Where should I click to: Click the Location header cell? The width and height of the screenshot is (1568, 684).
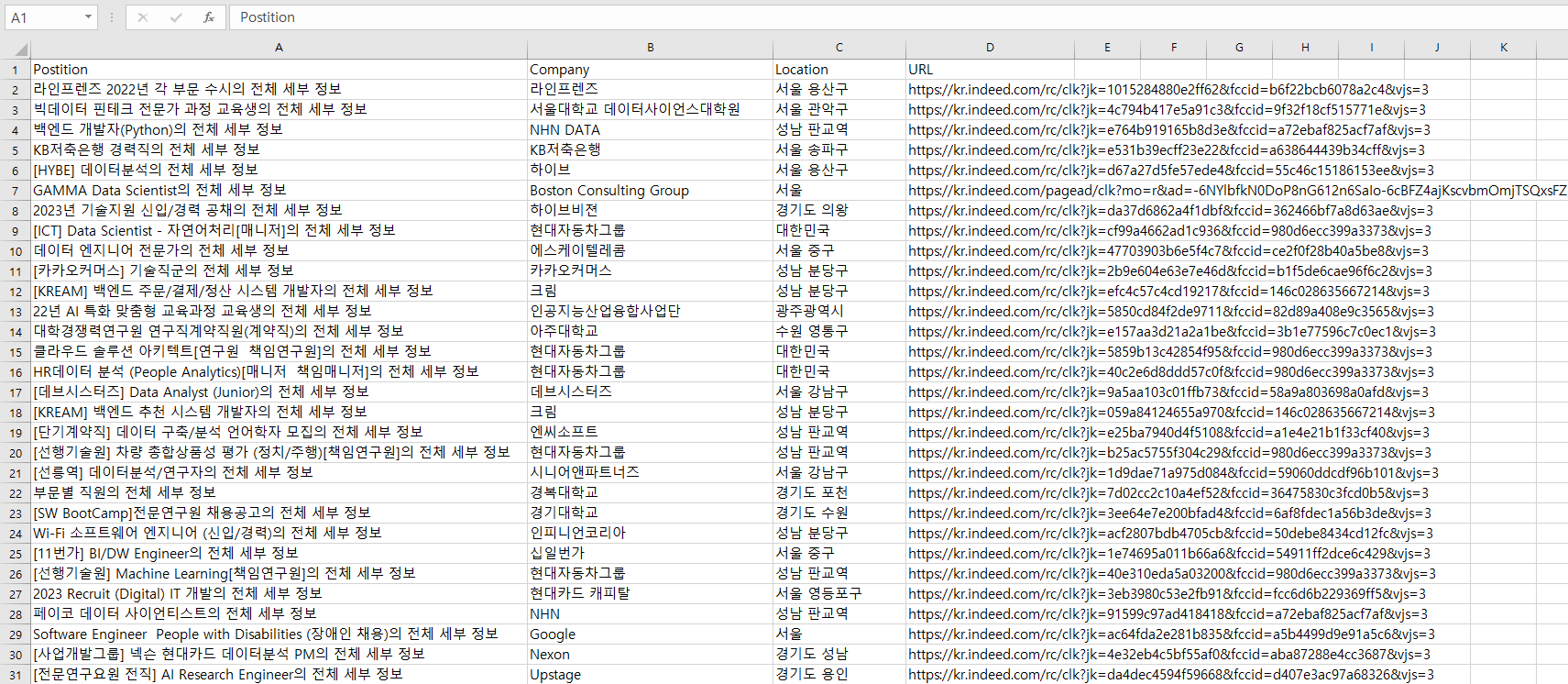click(x=839, y=70)
